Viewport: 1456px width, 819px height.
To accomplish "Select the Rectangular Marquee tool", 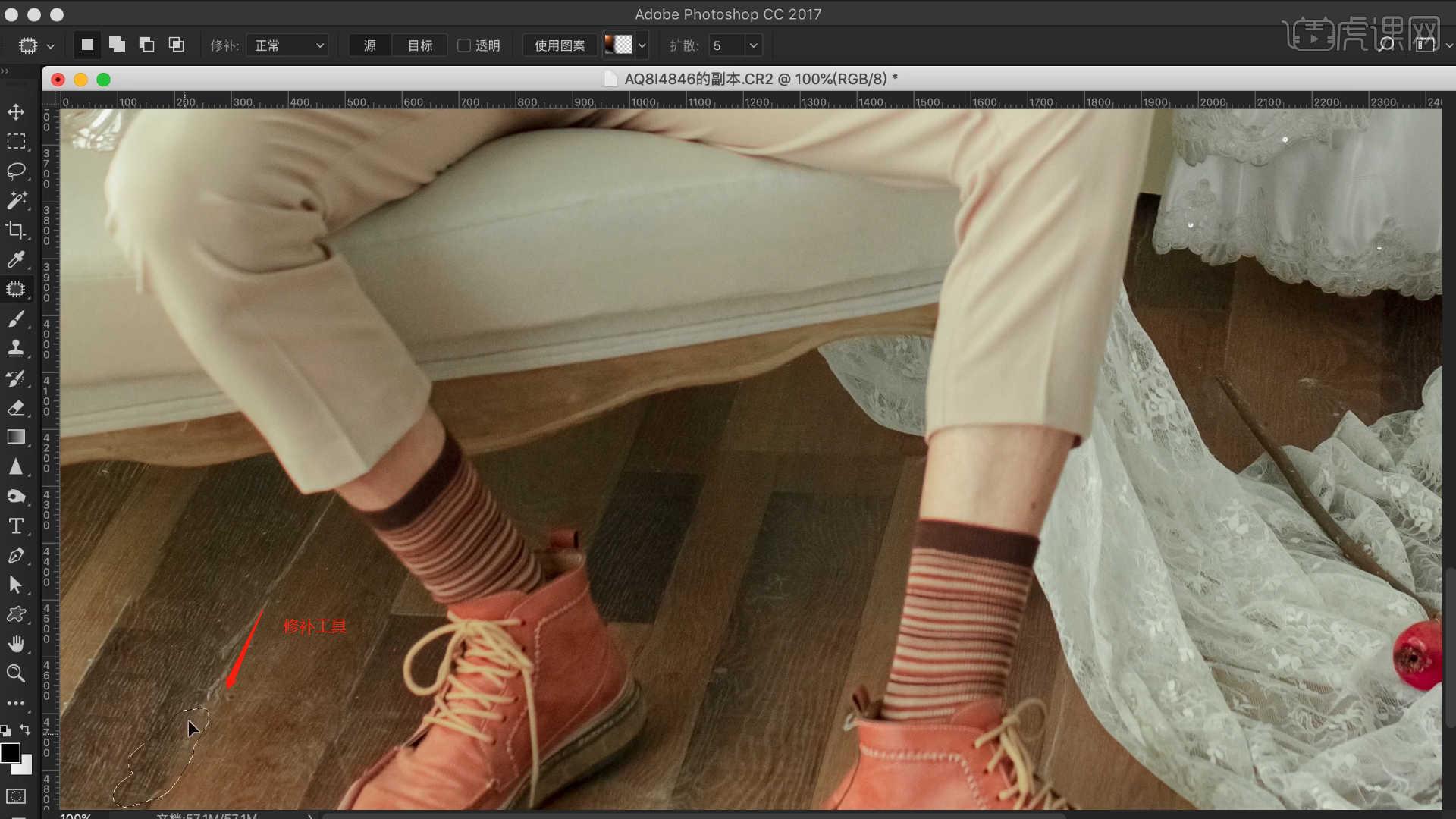I will (x=16, y=142).
